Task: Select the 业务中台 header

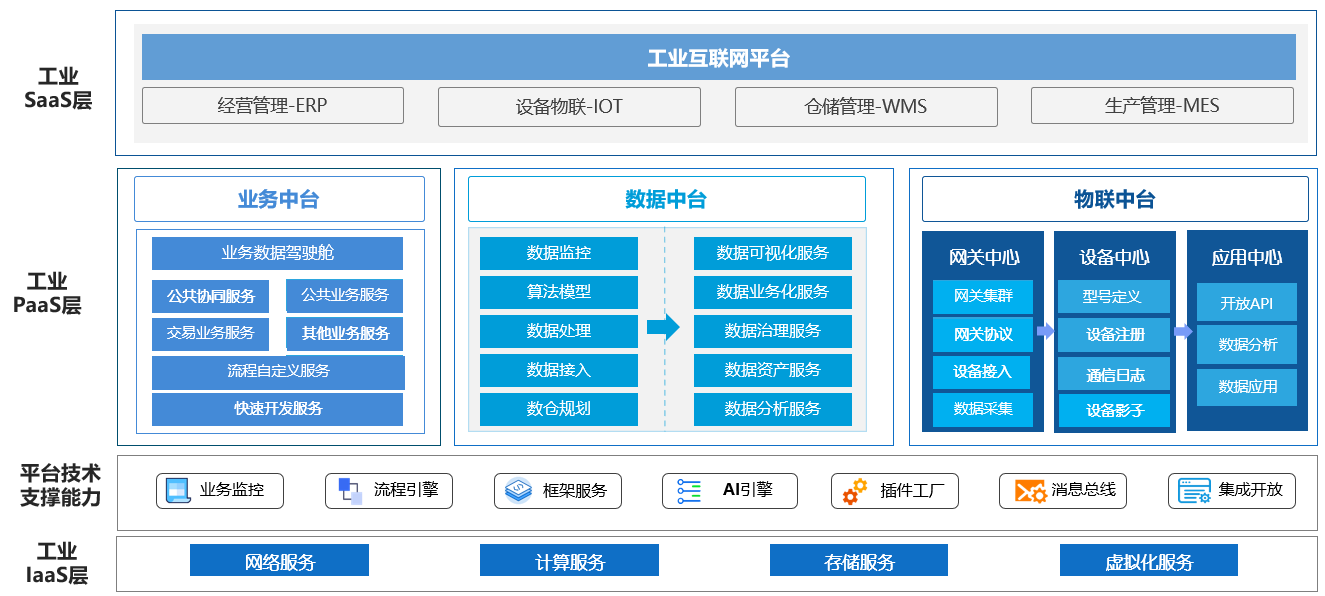Action: point(279,199)
